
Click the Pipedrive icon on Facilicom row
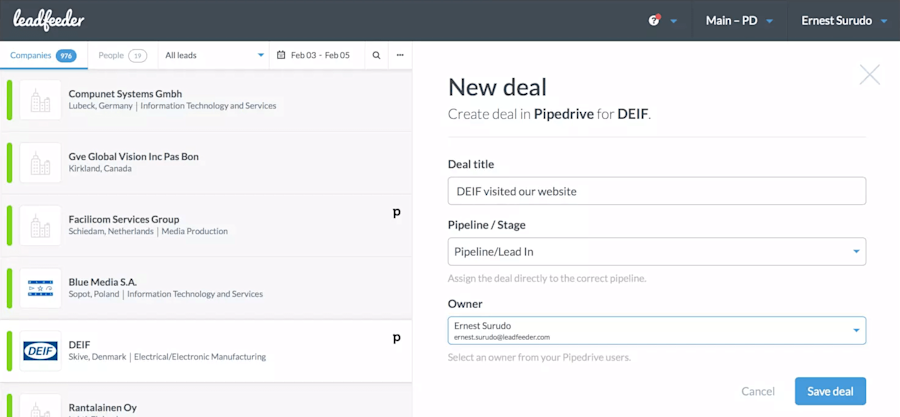click(x=396, y=213)
